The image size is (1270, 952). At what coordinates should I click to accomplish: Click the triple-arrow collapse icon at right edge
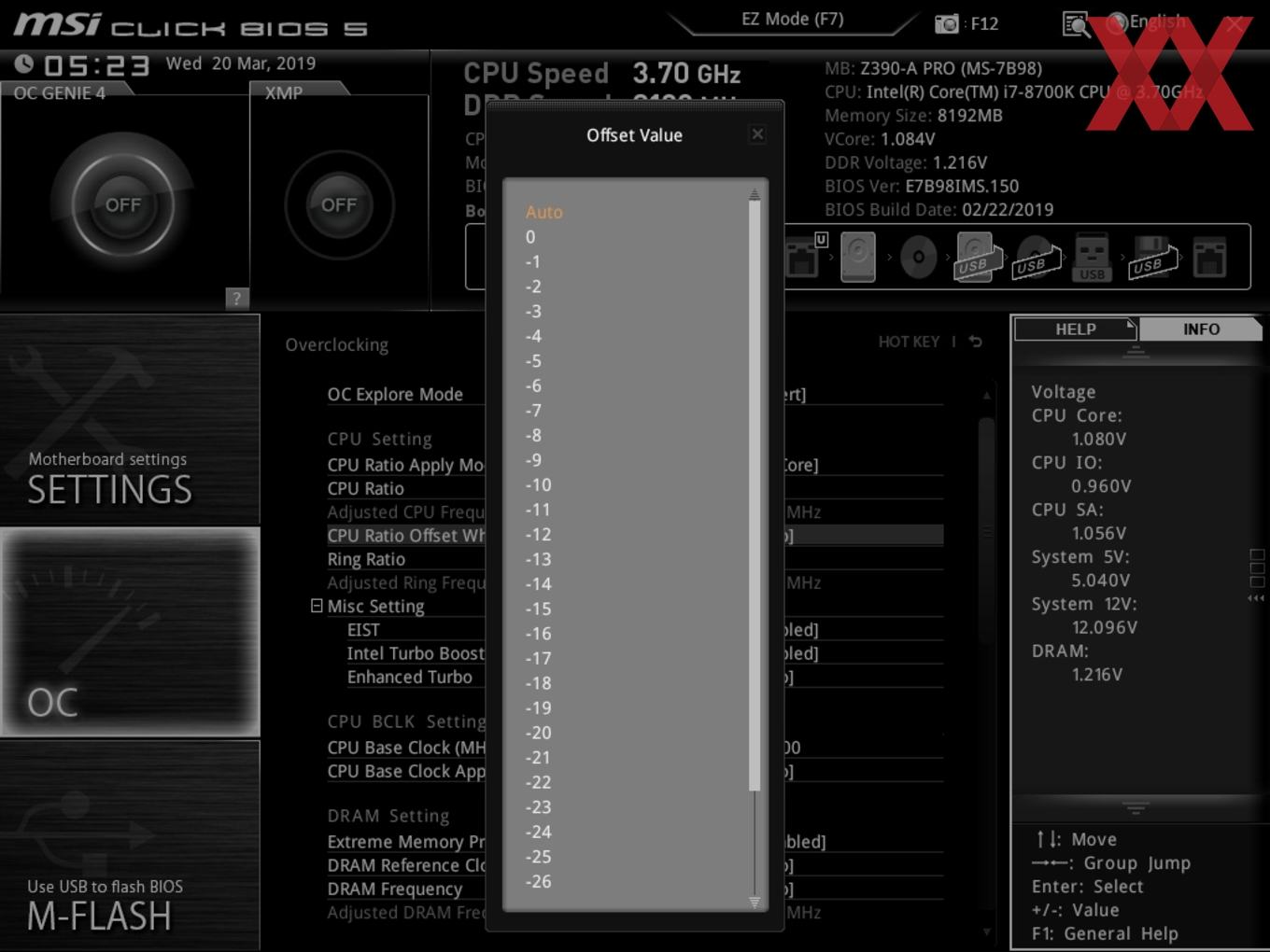(1256, 598)
